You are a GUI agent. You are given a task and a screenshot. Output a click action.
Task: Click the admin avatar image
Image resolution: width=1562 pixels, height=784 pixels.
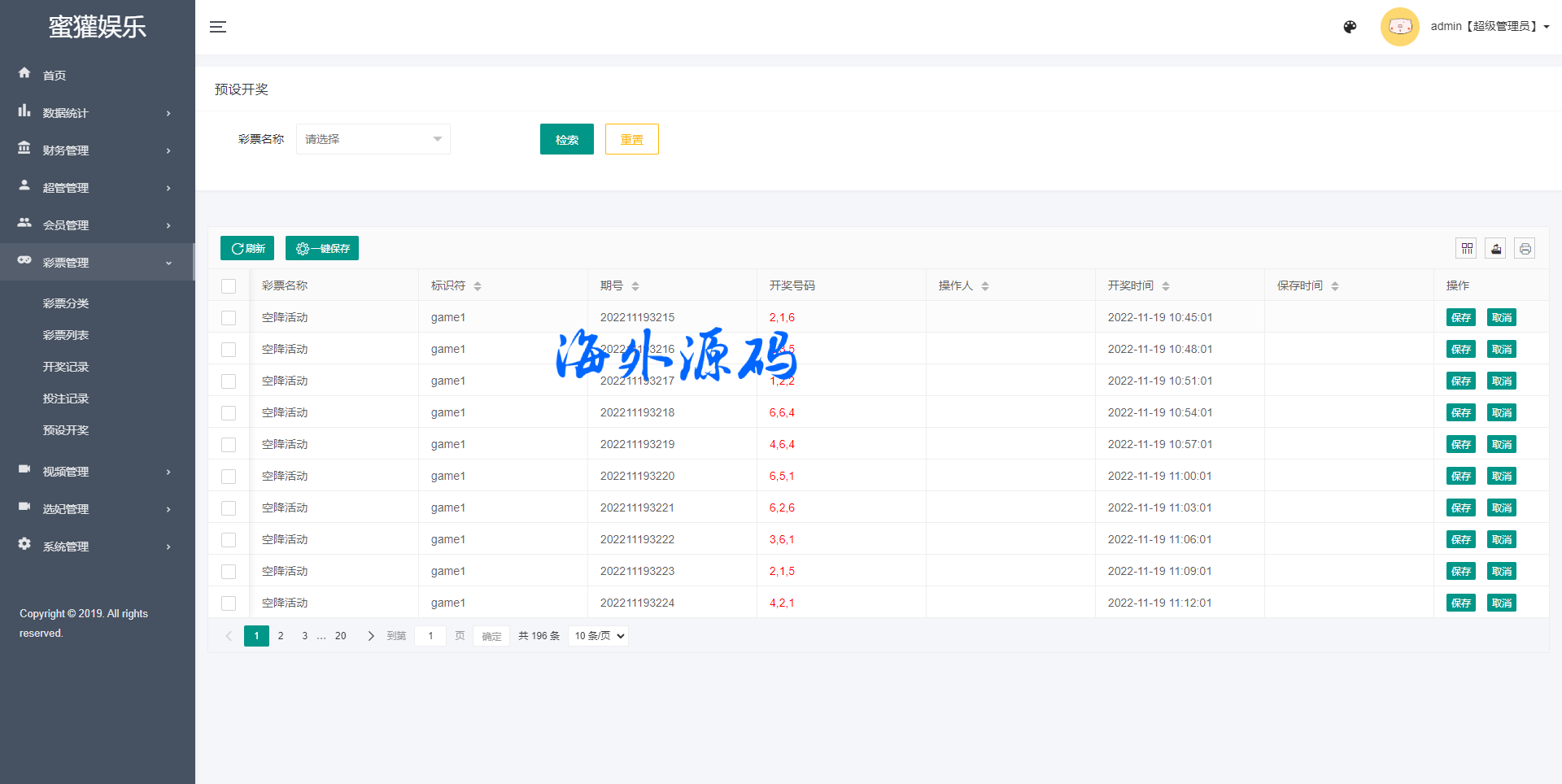1399,27
